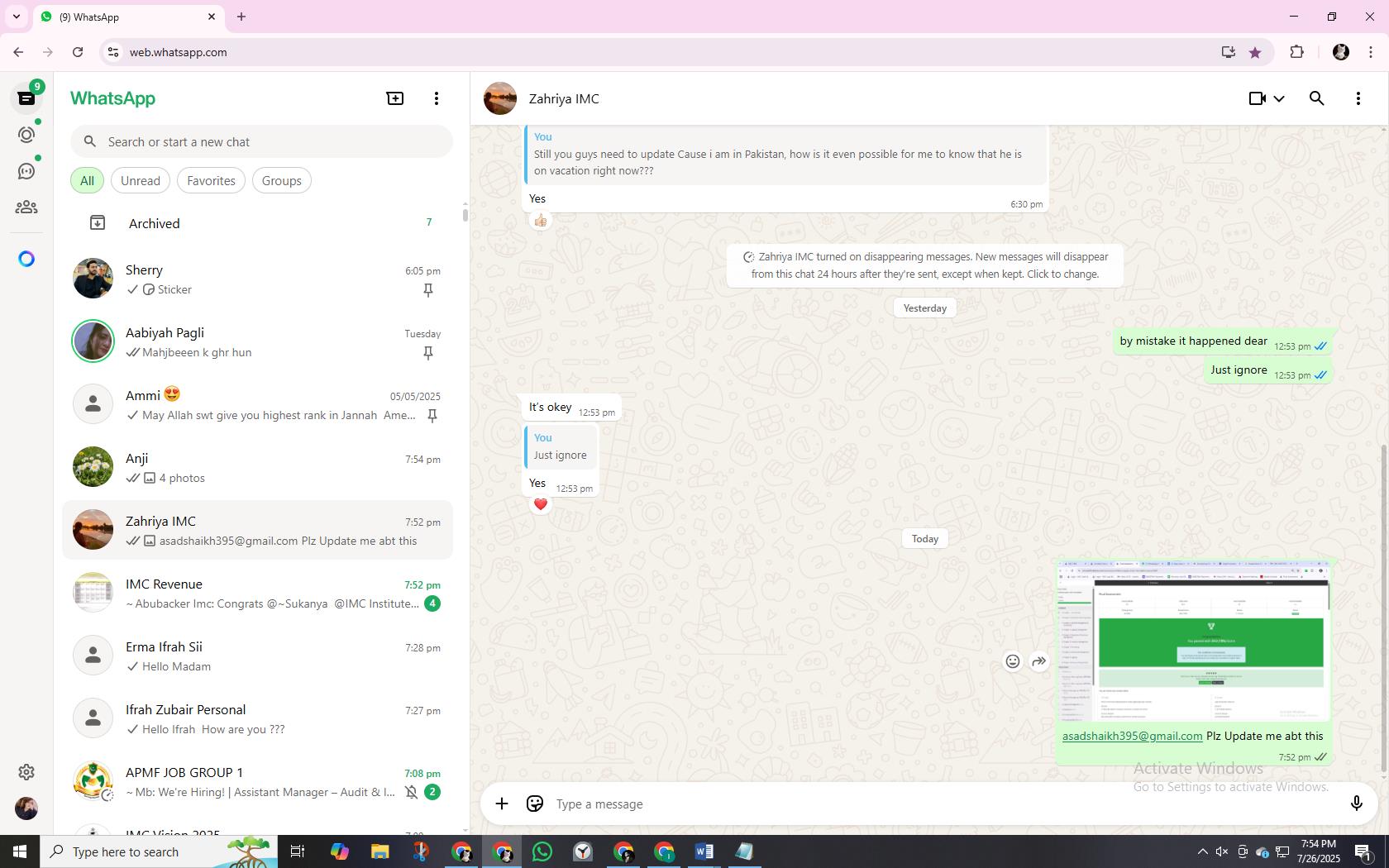Open the Communities icon
Image resolution: width=1389 pixels, height=868 pixels.
click(x=26, y=207)
